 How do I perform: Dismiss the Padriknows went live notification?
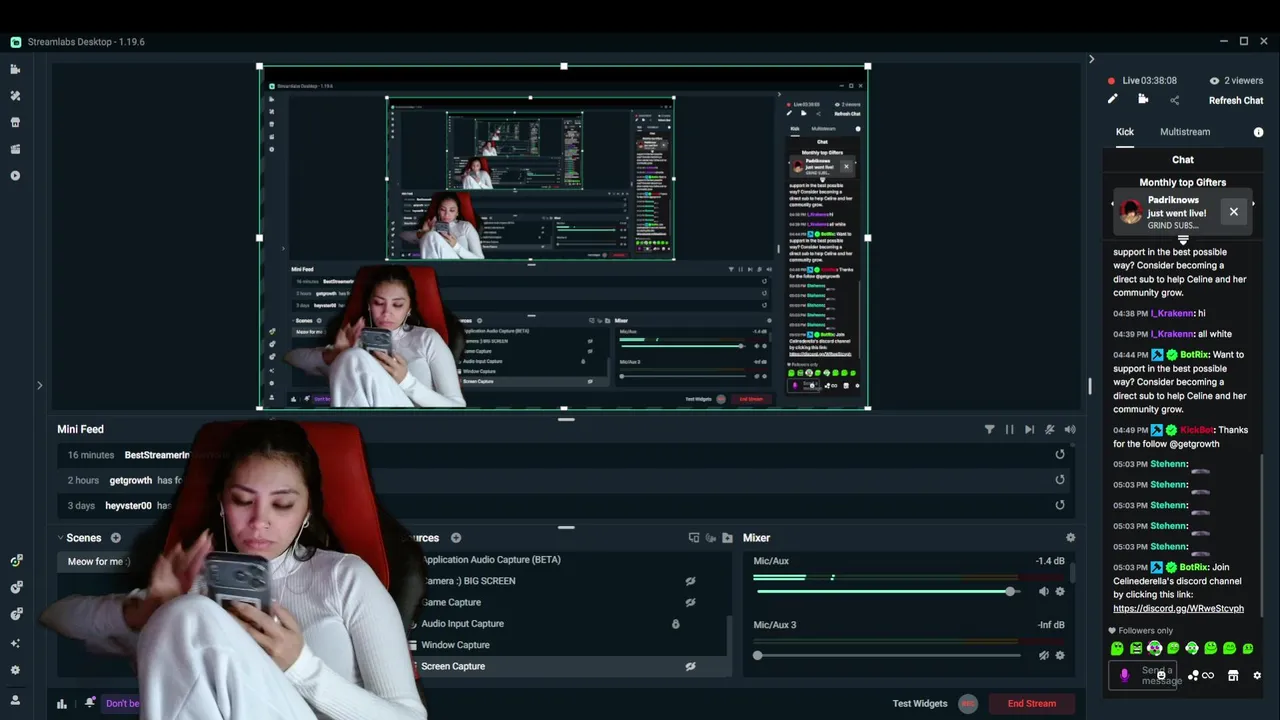click(x=1233, y=212)
